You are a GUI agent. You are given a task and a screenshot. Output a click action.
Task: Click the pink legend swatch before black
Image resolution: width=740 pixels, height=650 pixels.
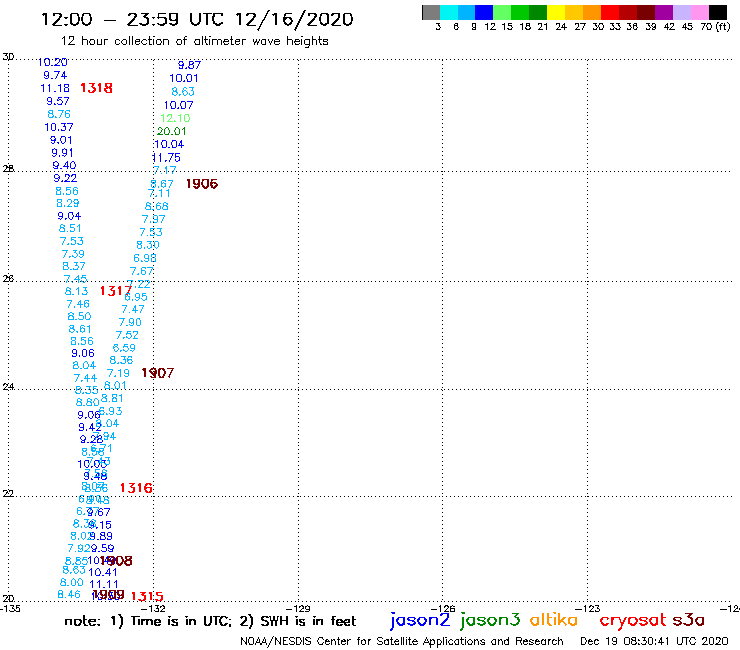[x=700, y=12]
